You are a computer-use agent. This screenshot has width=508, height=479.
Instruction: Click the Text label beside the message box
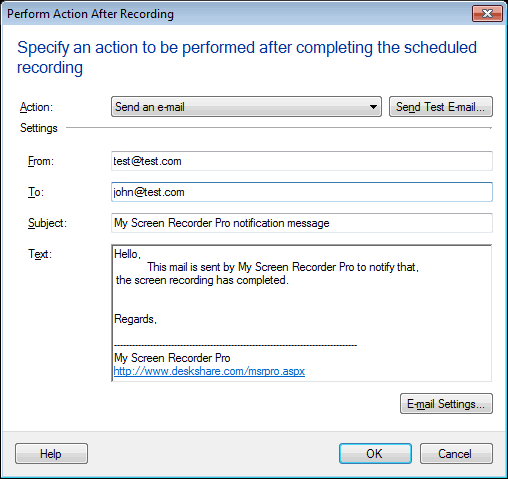click(x=40, y=254)
